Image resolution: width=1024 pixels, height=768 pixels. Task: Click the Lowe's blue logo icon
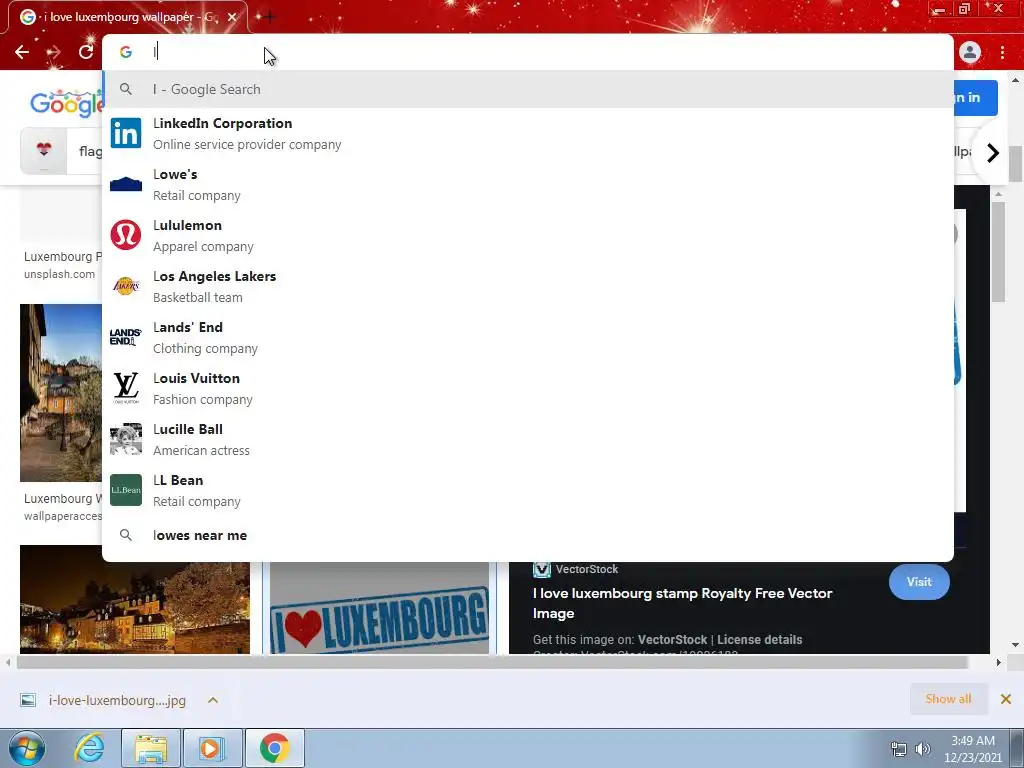coord(126,184)
